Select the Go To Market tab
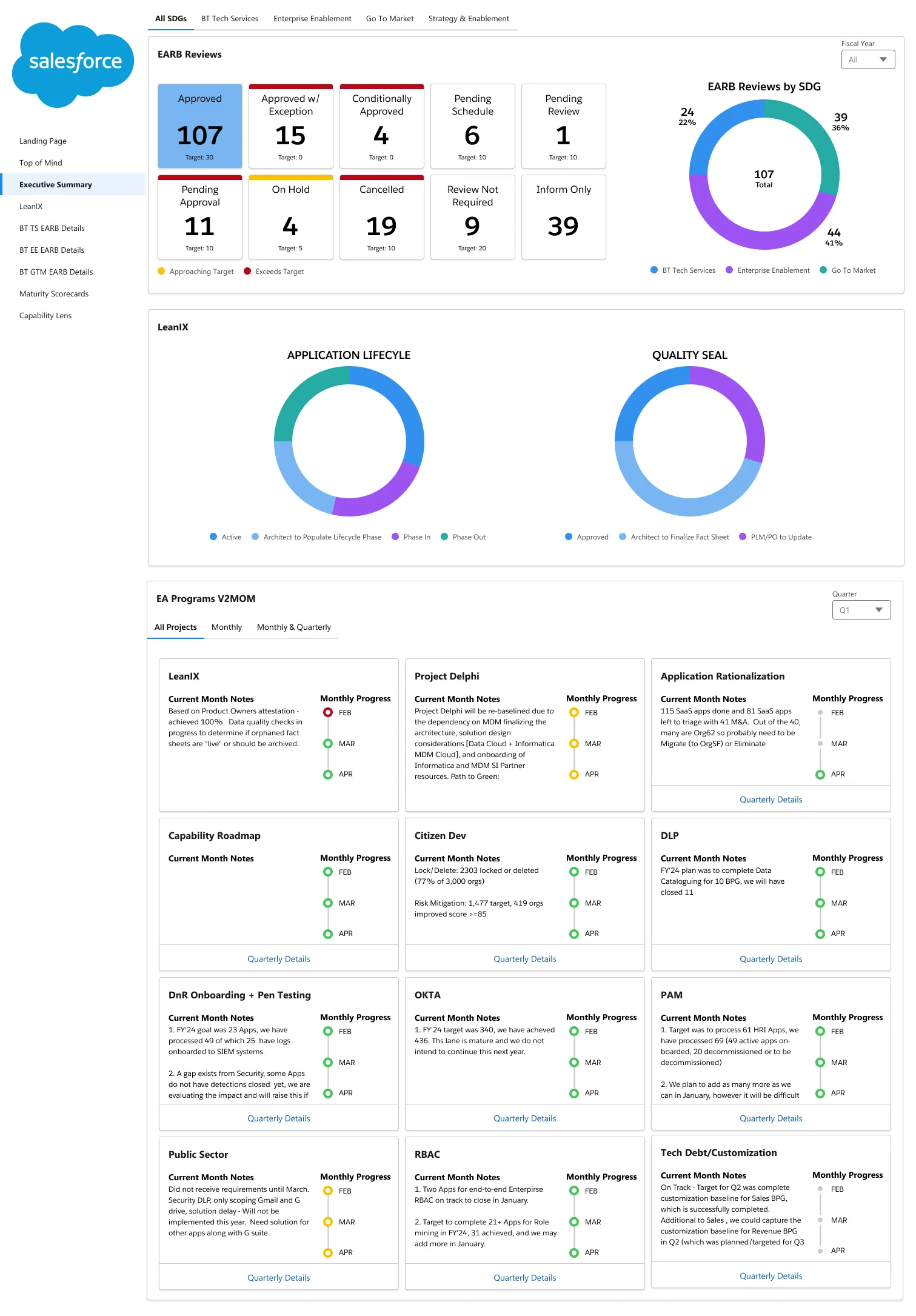The height and width of the screenshot is (1316, 916). pos(390,19)
